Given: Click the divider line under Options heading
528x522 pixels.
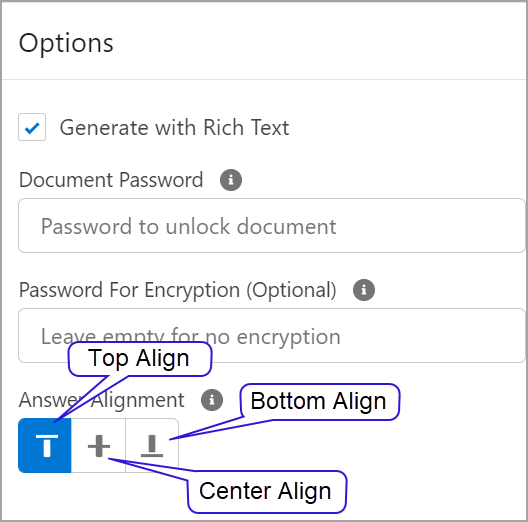Looking at the screenshot, I should 264,79.
